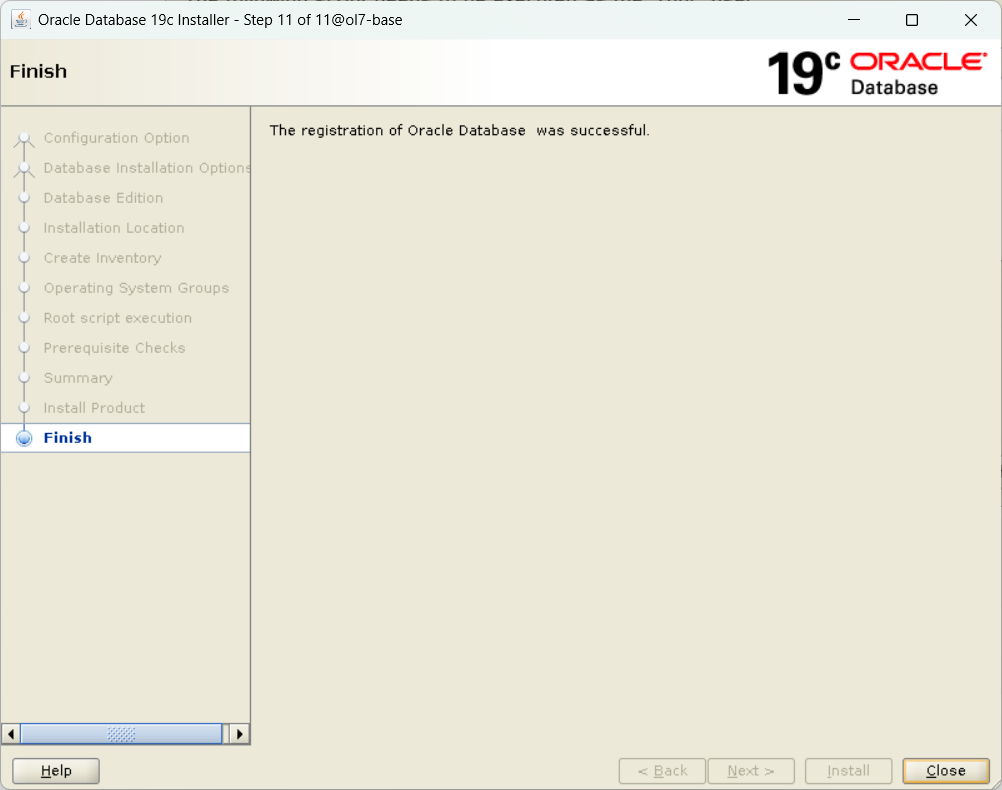This screenshot has width=1002, height=790.
Task: Select the Database Installation Options step
Action: click(146, 168)
